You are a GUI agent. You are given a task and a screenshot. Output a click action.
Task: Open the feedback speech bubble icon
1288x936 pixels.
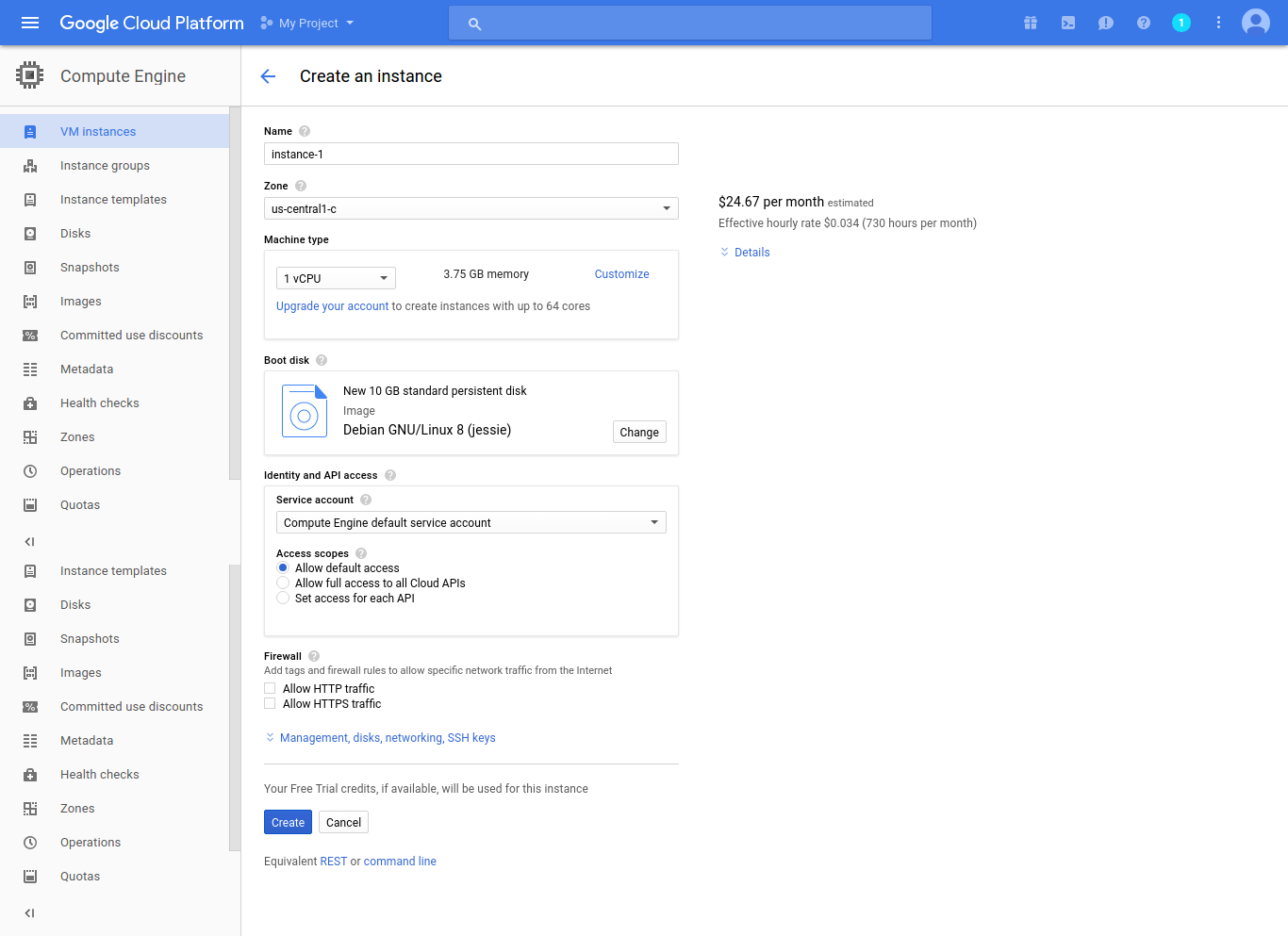coord(1106,23)
